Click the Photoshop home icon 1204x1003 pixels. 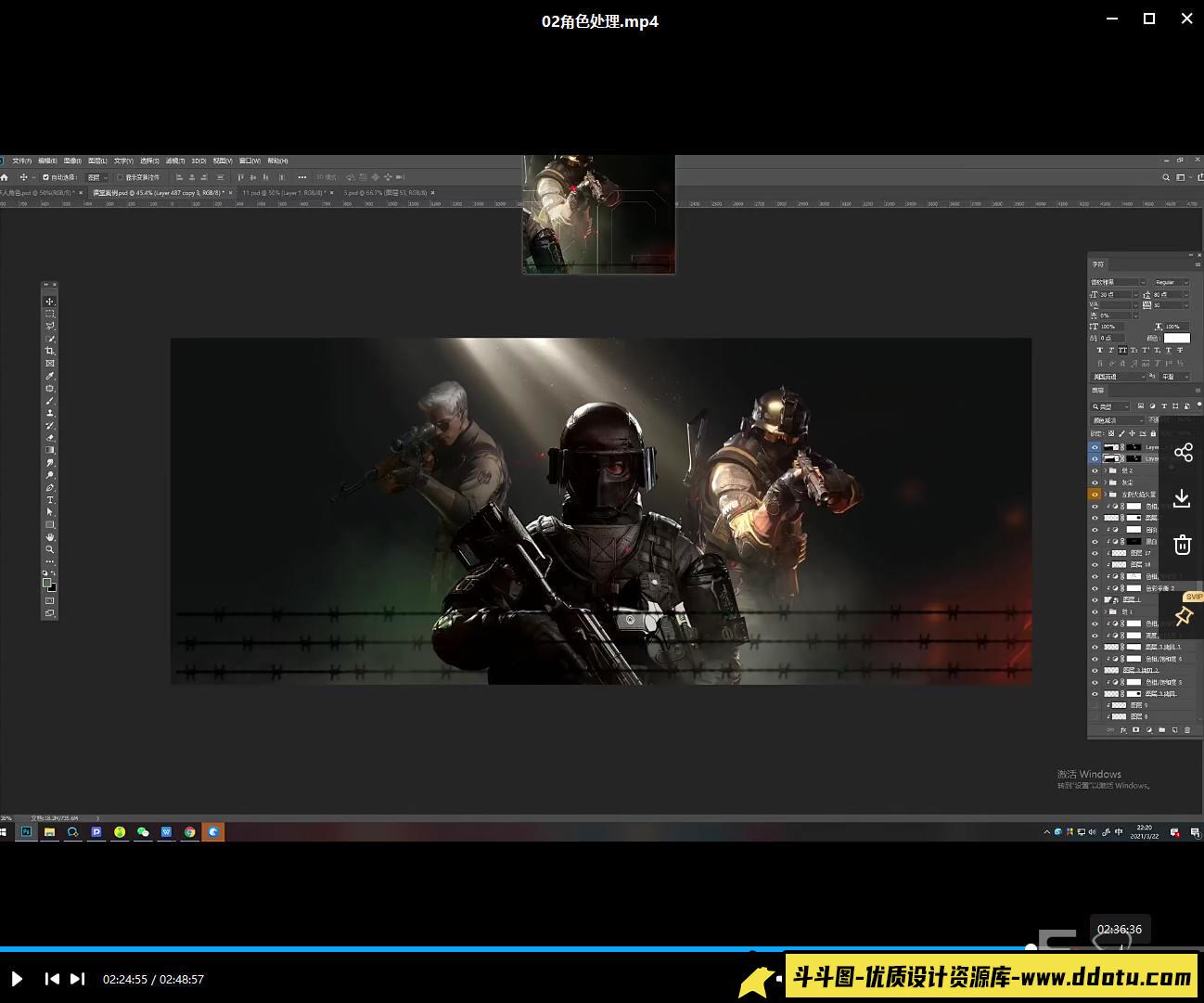4,177
